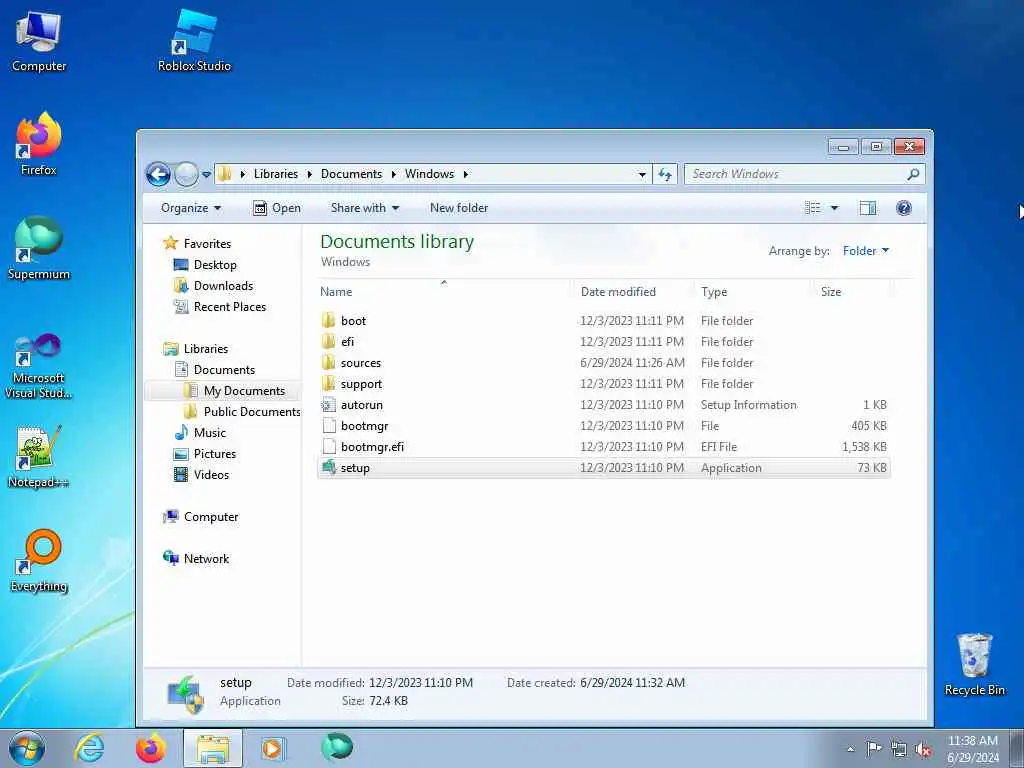The image size is (1024, 768).
Task: Change view with the view icon
Action: pos(812,208)
